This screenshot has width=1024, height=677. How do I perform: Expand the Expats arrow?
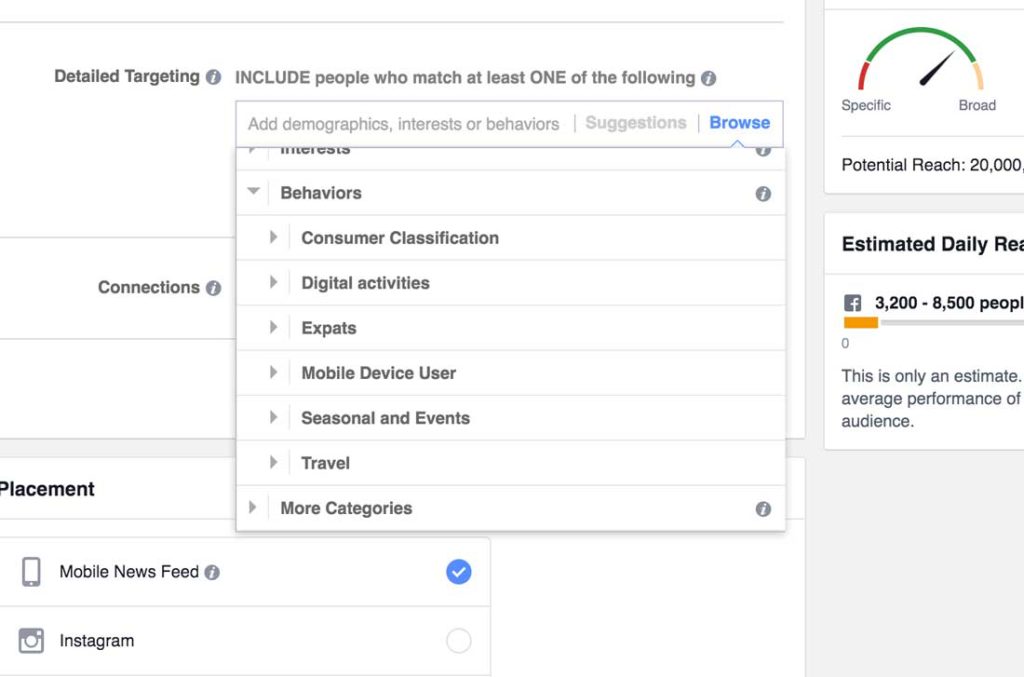(x=274, y=327)
